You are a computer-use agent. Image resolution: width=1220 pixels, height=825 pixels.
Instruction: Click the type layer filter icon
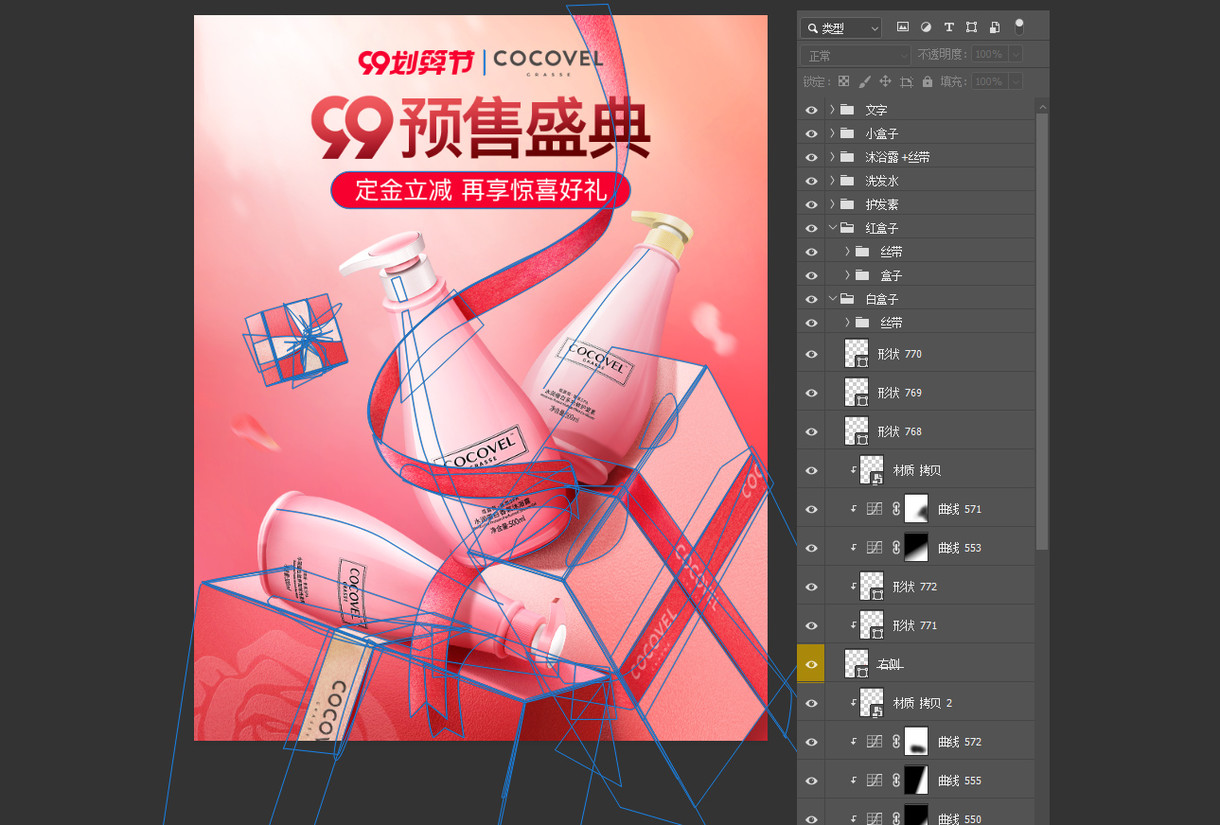point(949,27)
